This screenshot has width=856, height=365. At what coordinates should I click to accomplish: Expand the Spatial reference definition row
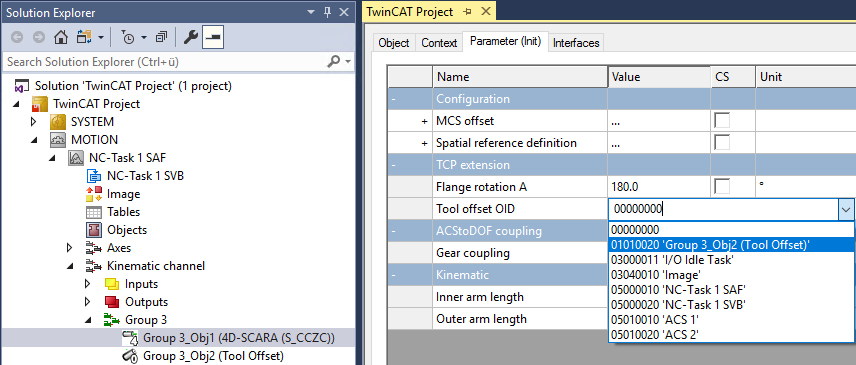pos(424,143)
